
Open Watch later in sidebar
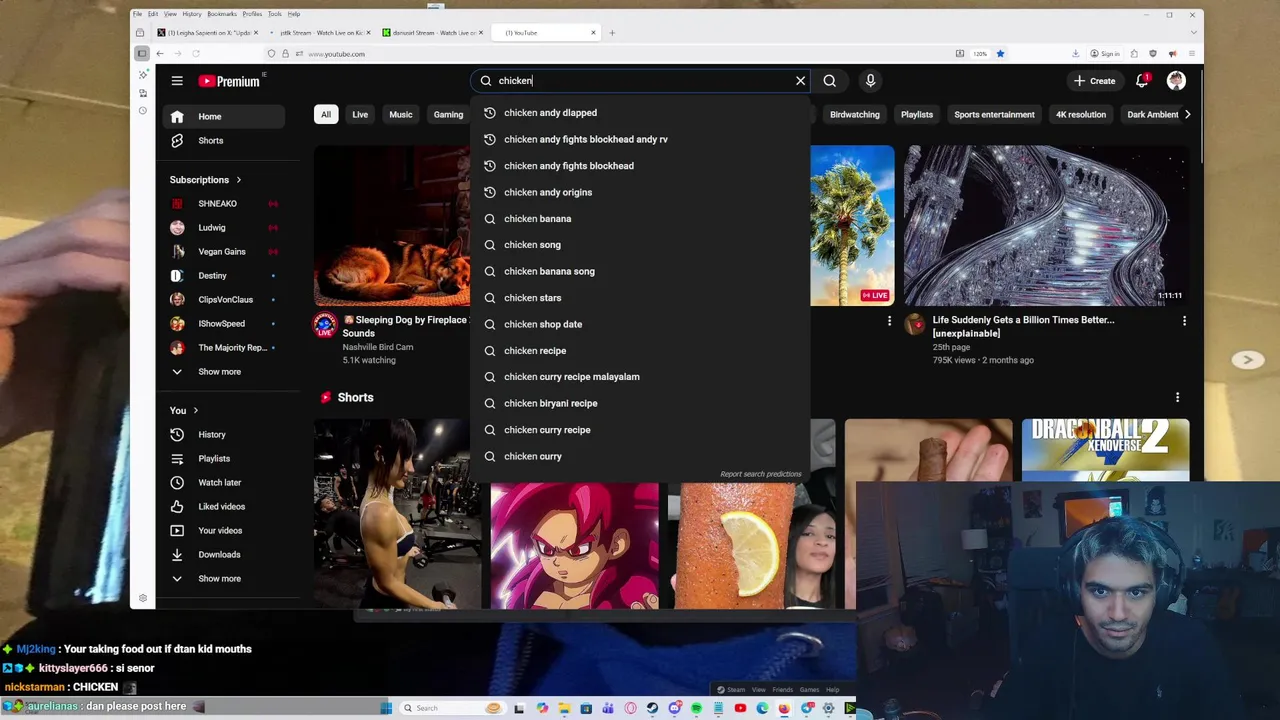point(224,483)
